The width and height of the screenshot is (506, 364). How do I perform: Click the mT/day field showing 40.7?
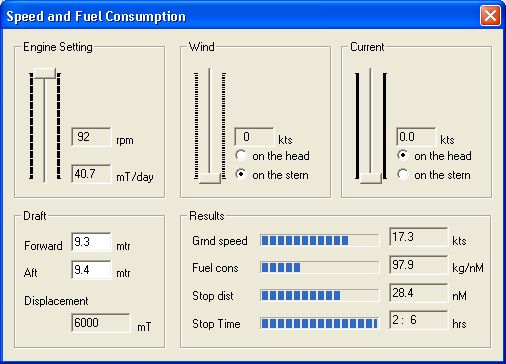tap(91, 173)
